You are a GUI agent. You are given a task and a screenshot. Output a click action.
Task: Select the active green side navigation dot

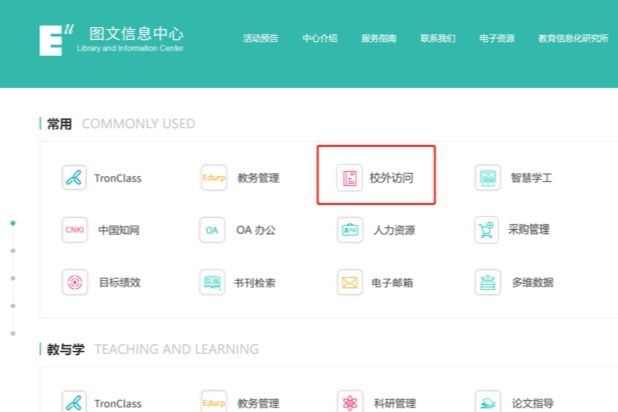coord(13,223)
